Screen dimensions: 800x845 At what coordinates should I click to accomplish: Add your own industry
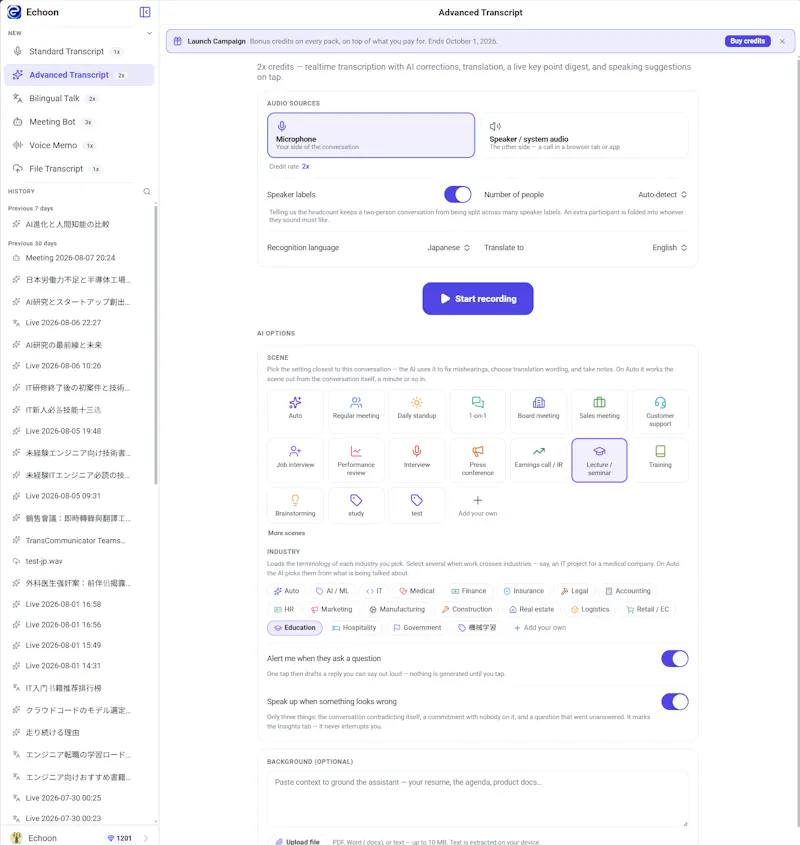click(540, 628)
